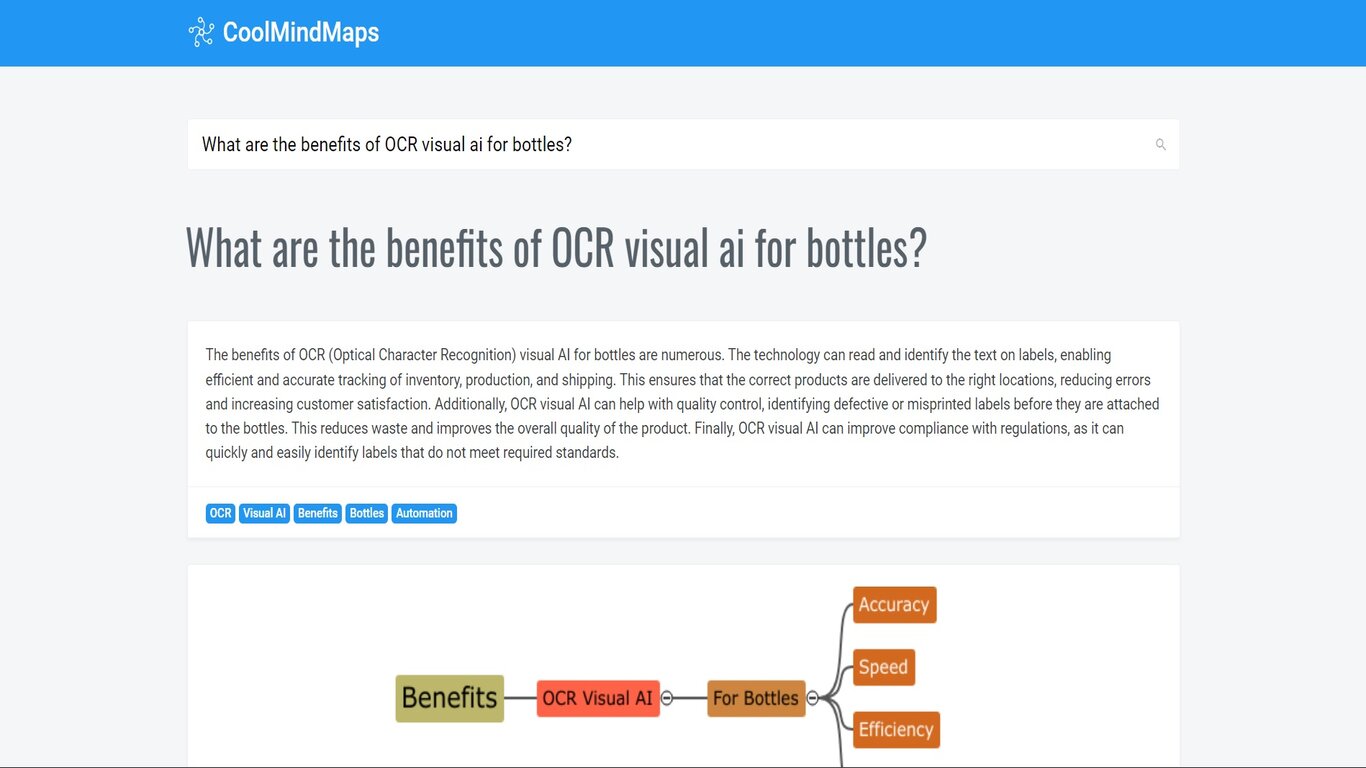Open the CoolMindMaps home link
This screenshot has height=768, width=1366.
(284, 32)
